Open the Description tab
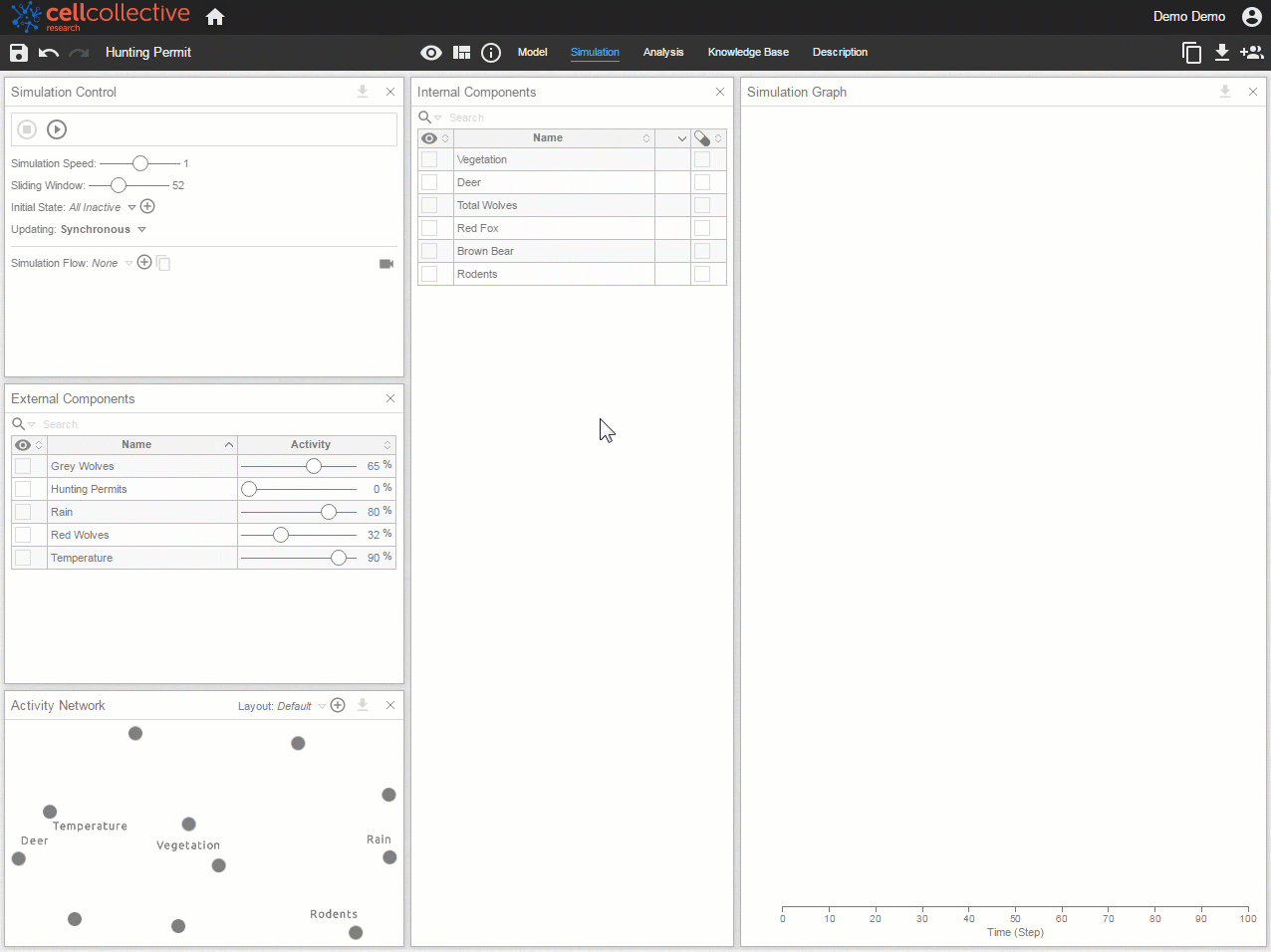The height and width of the screenshot is (952, 1271). coord(840,52)
